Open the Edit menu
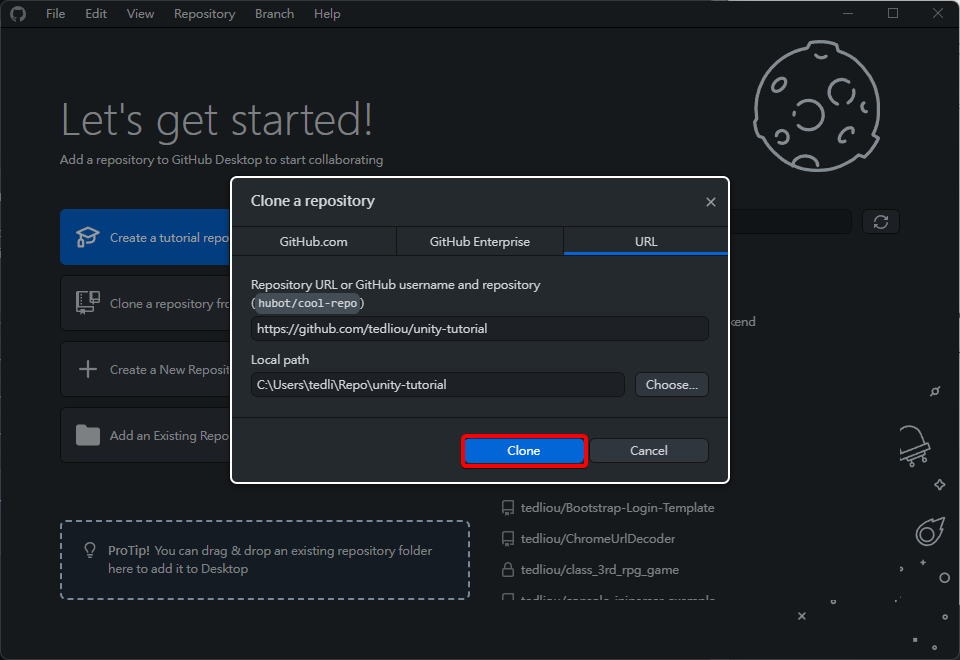 [x=96, y=13]
